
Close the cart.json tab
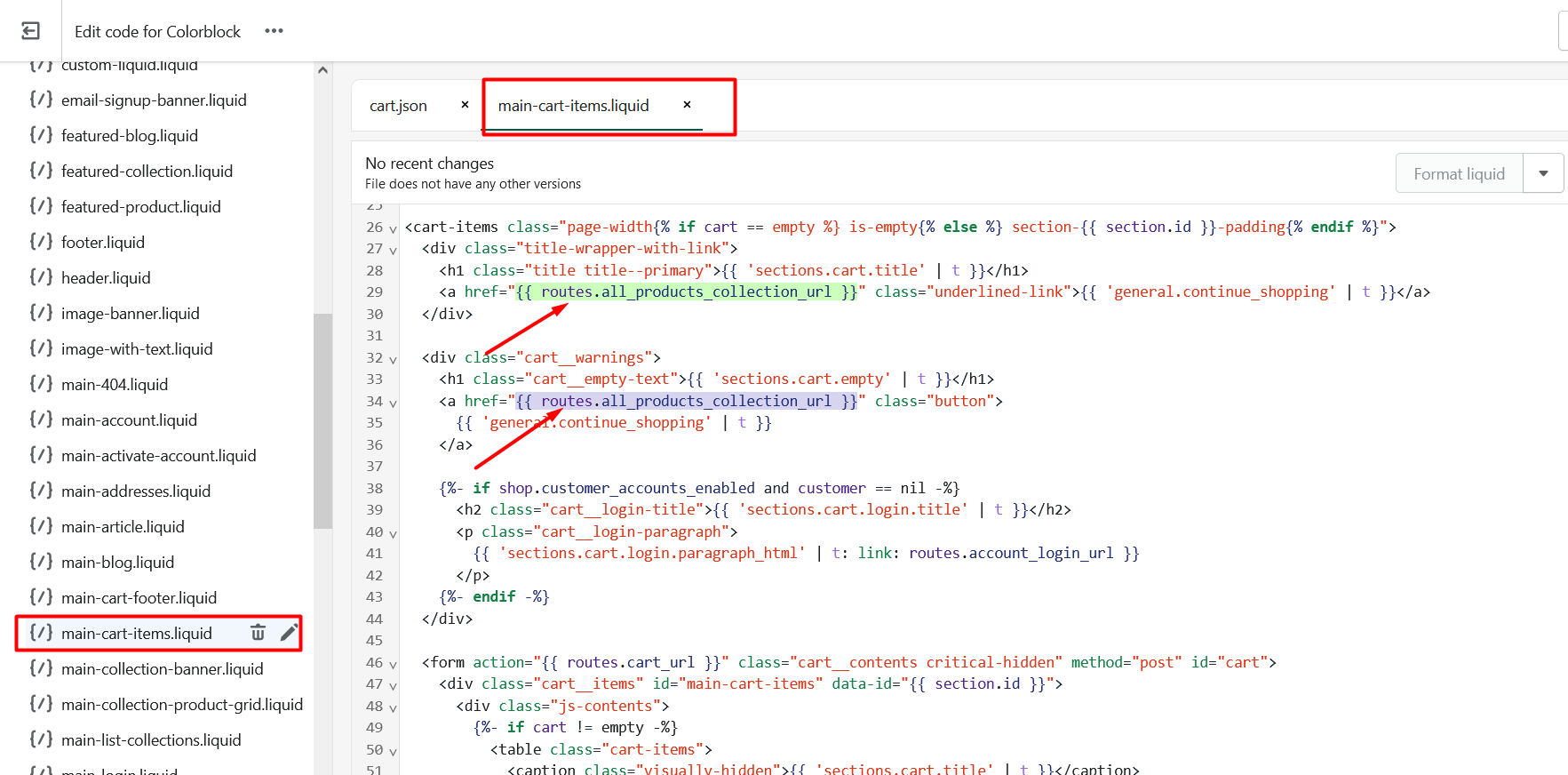(x=465, y=105)
